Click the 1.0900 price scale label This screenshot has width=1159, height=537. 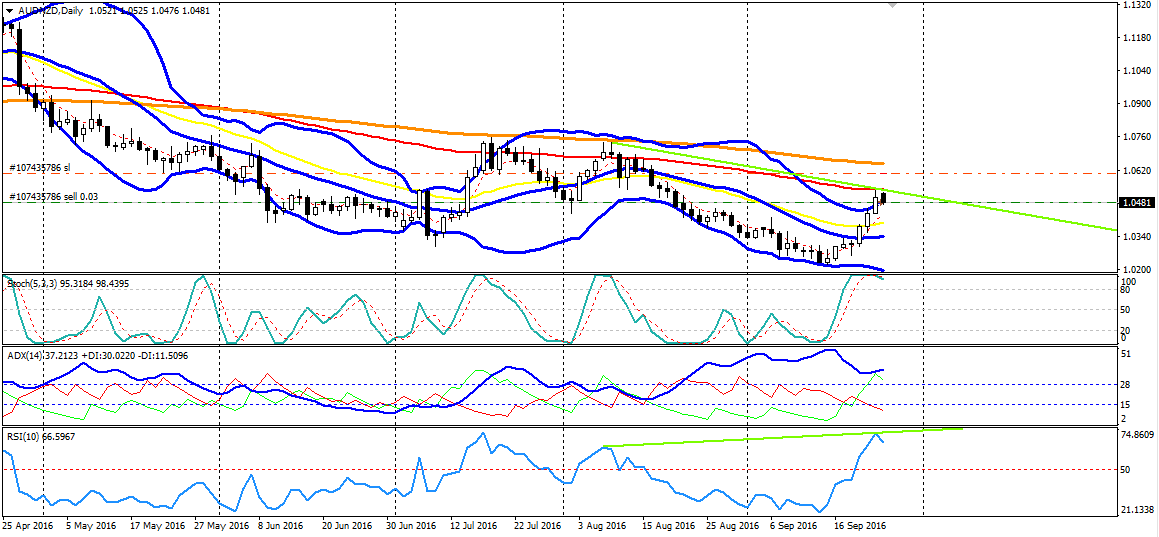1135,104
